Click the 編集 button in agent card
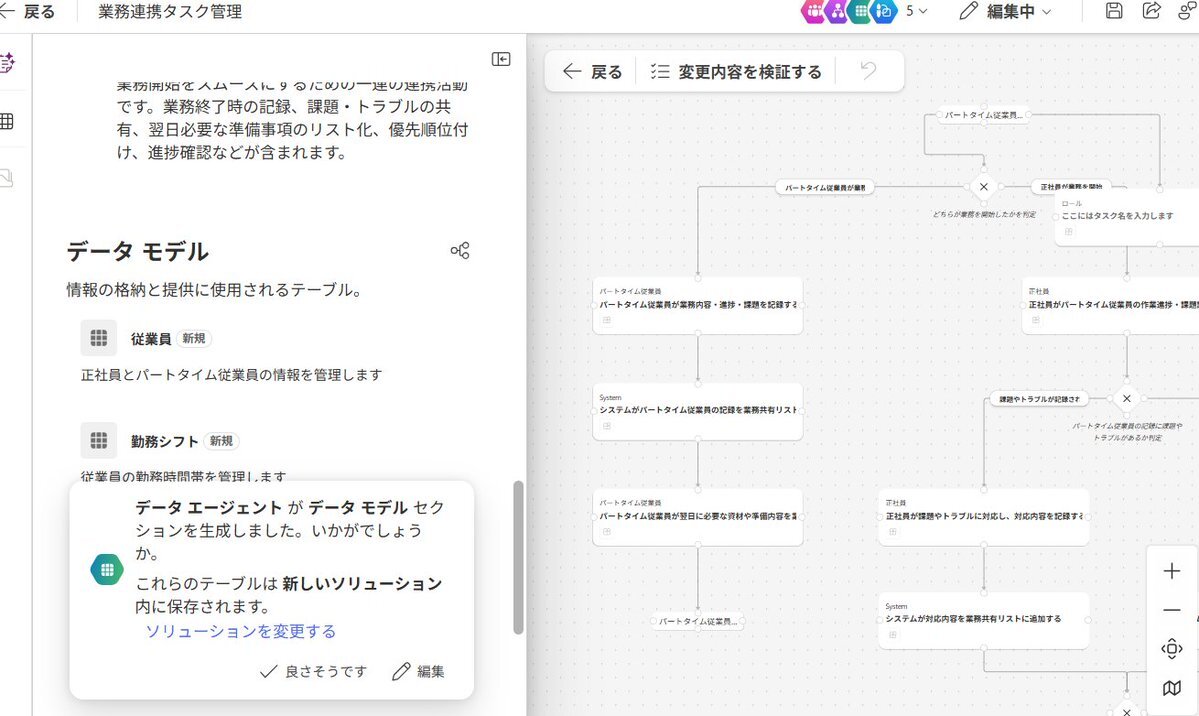This screenshot has width=1199, height=716. 419,672
